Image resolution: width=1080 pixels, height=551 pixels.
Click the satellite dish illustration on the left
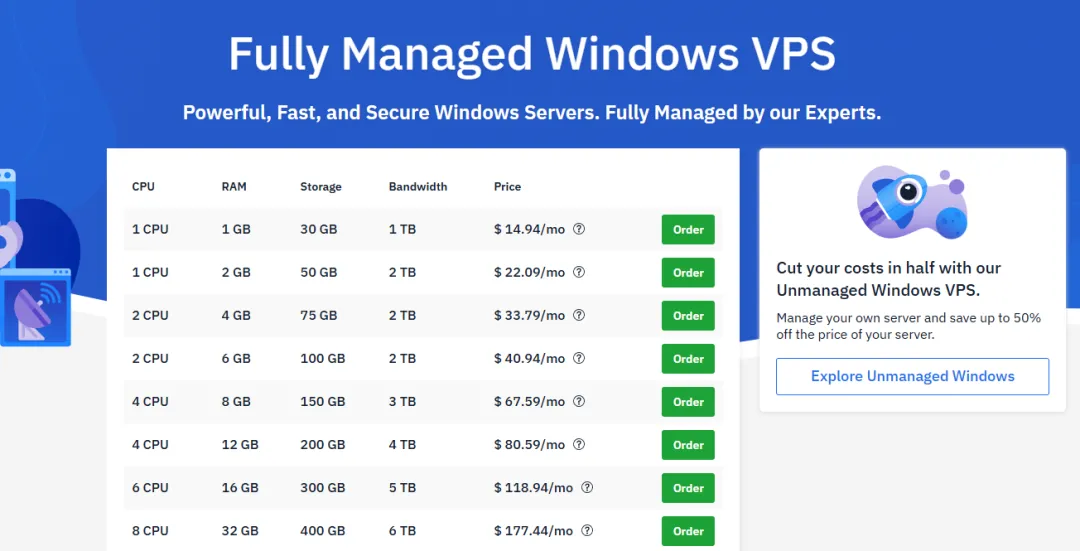[35, 308]
